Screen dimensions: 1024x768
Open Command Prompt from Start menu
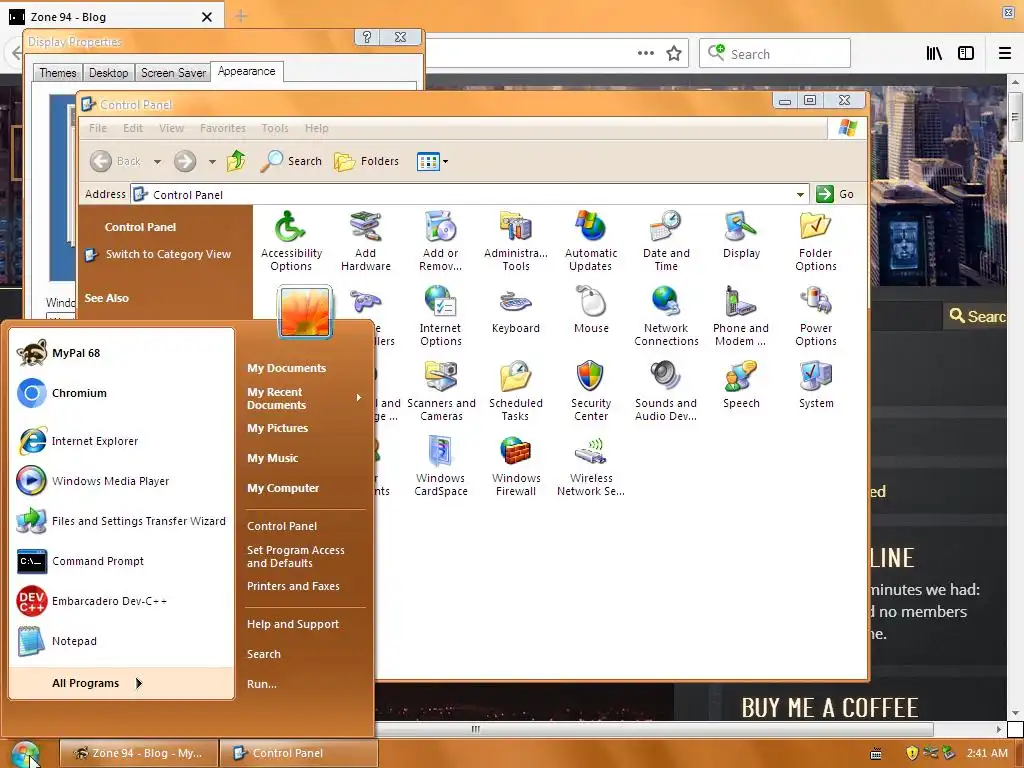click(x=121, y=561)
